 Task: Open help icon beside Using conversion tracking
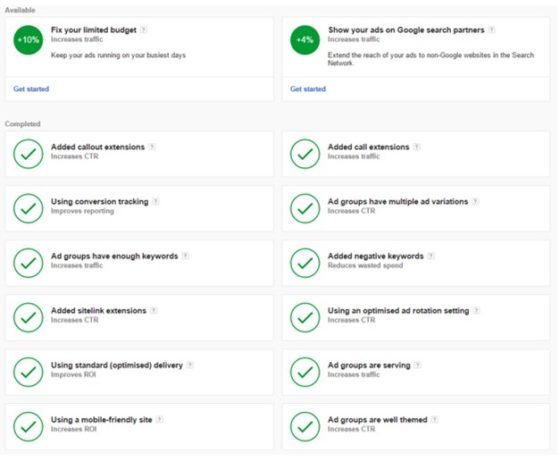[x=155, y=201]
